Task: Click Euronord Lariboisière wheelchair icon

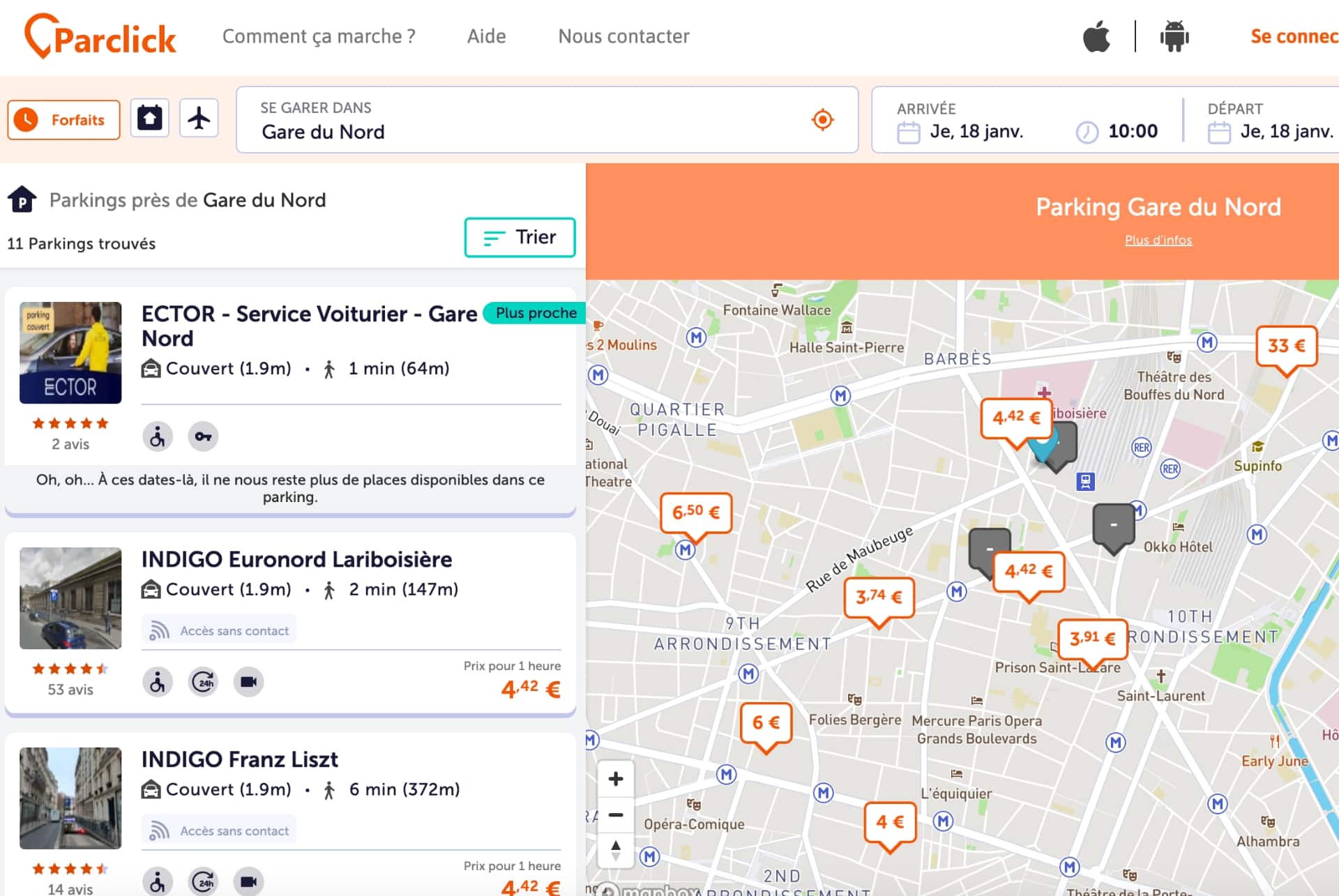Action: pos(158,681)
